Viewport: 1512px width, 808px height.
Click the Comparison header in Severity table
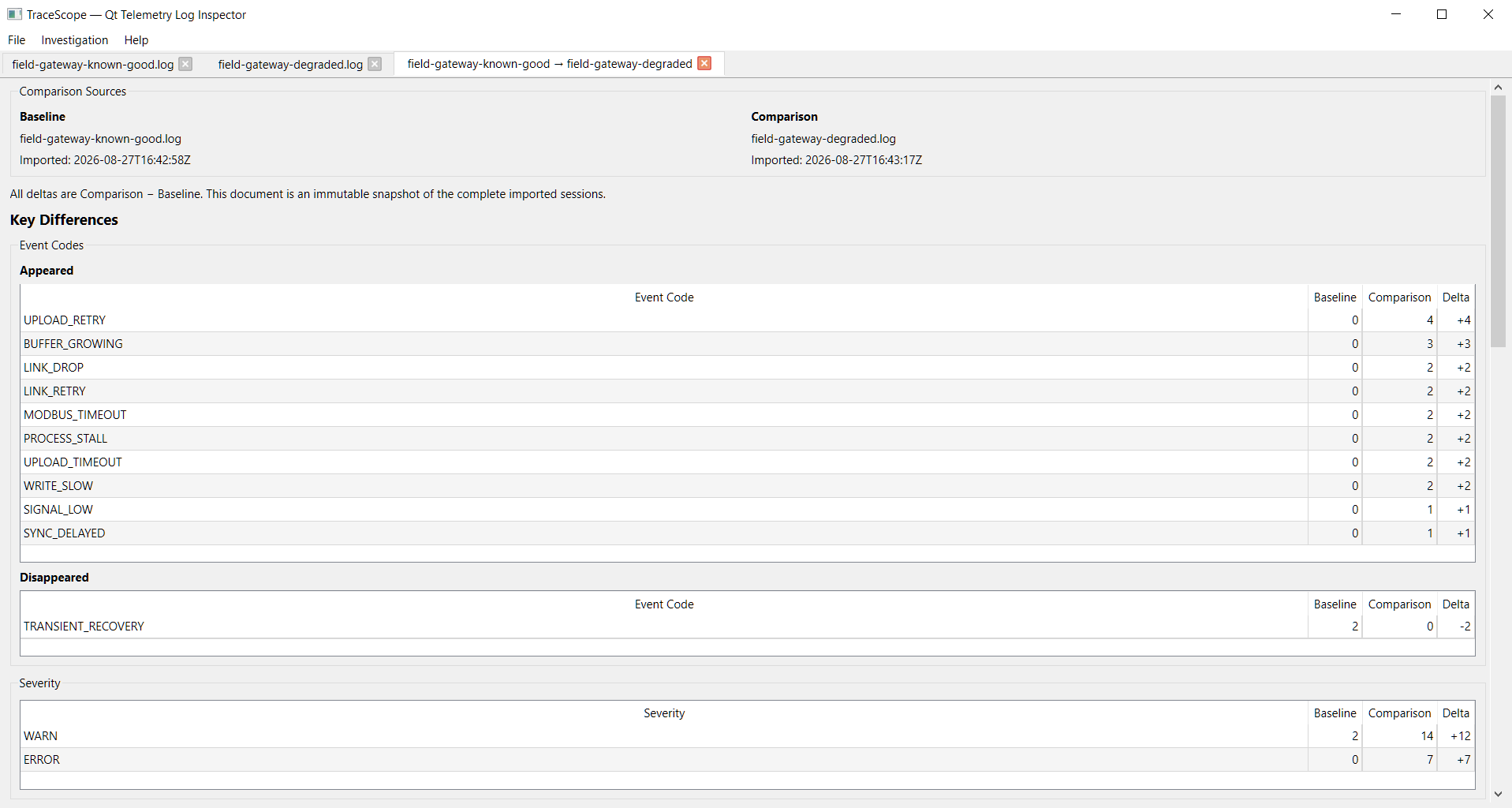pos(1399,713)
